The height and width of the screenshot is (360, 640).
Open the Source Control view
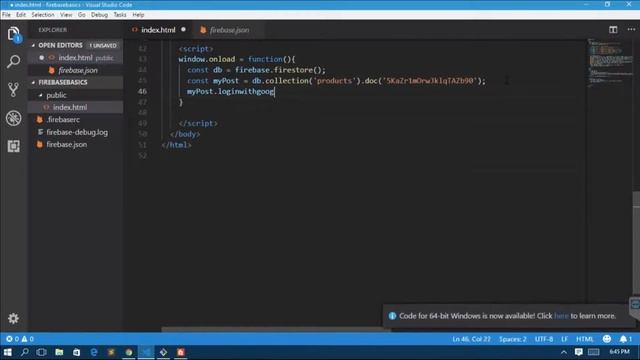[13, 90]
